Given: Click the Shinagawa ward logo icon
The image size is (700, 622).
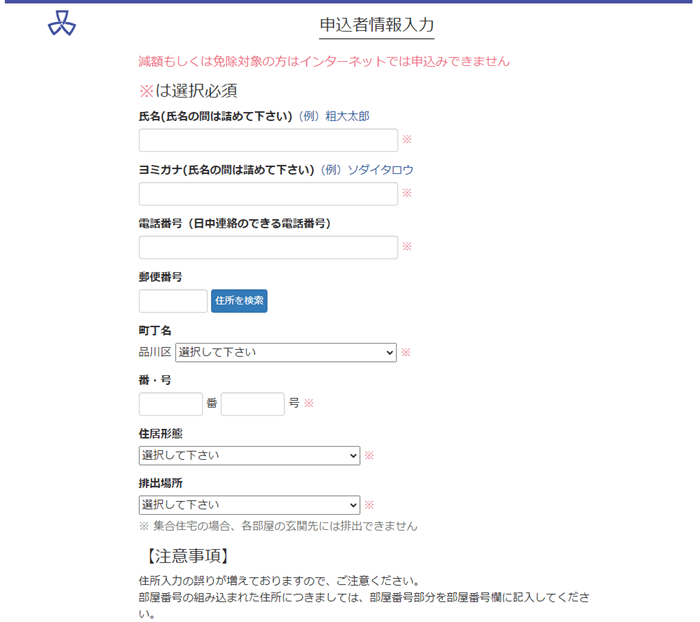Looking at the screenshot, I should click(62, 23).
